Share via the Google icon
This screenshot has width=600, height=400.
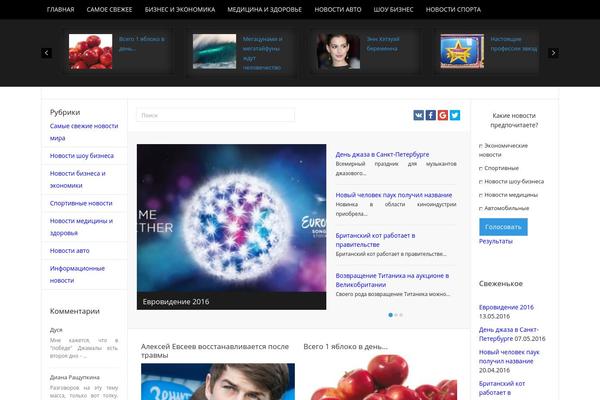pyautogui.click(x=443, y=115)
